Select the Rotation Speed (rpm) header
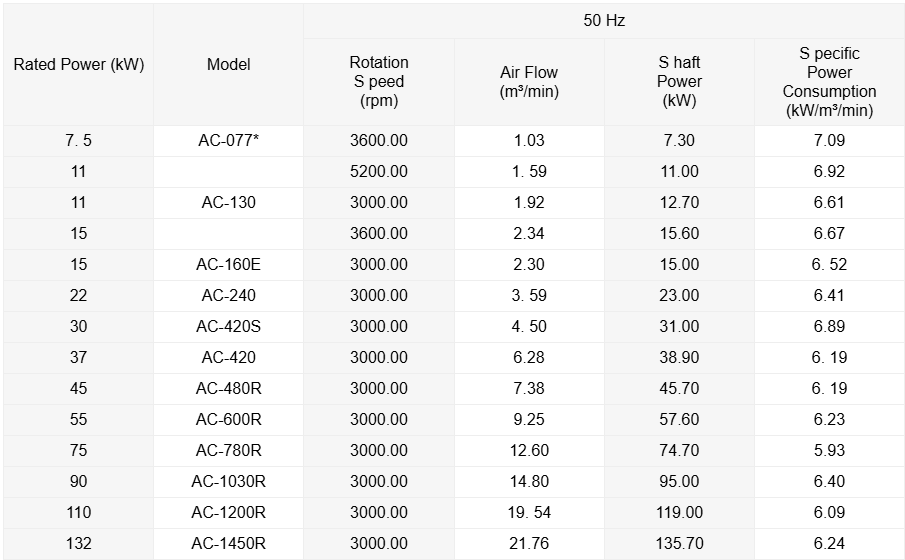The width and height of the screenshot is (905, 560). click(x=379, y=82)
